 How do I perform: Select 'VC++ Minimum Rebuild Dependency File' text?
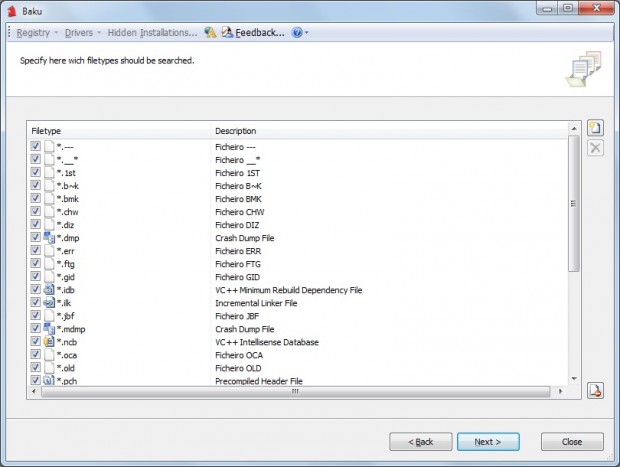289,290
